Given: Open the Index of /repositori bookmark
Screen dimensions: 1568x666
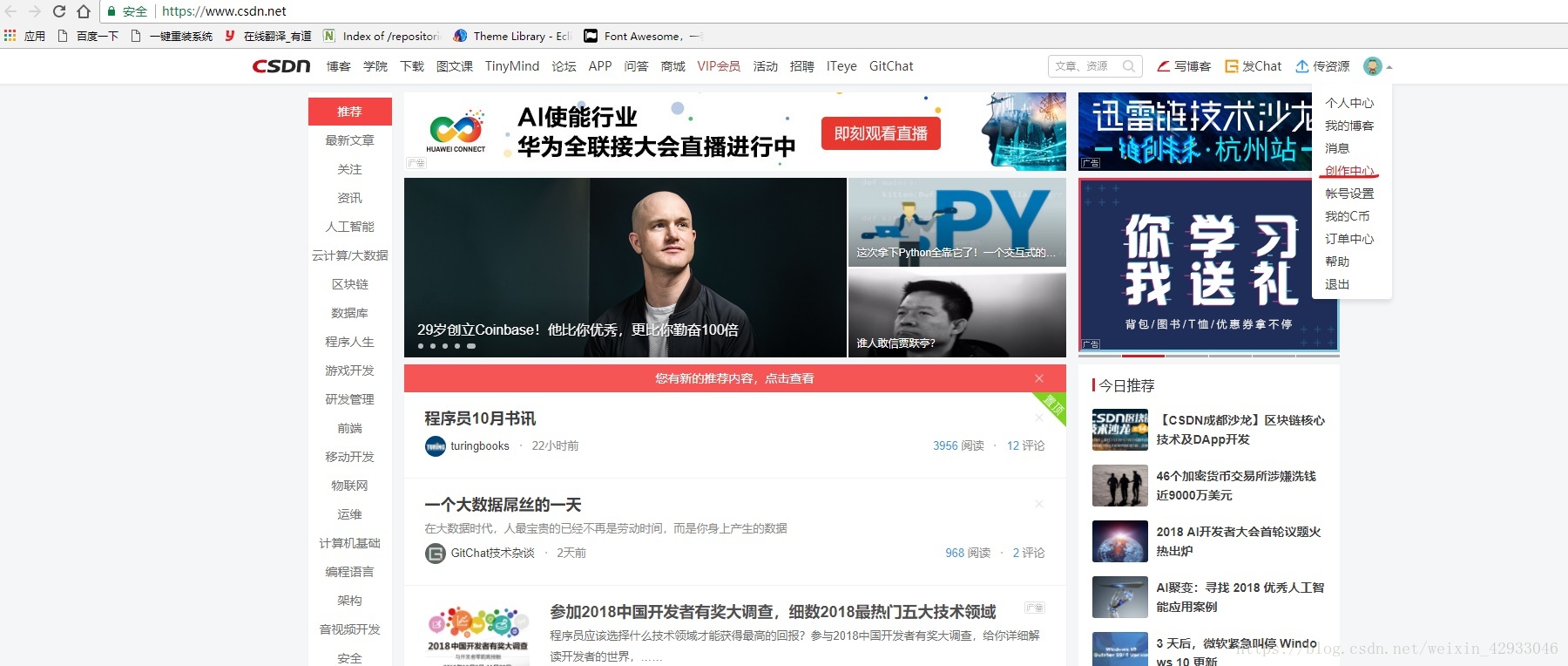Looking at the screenshot, I should (x=382, y=36).
